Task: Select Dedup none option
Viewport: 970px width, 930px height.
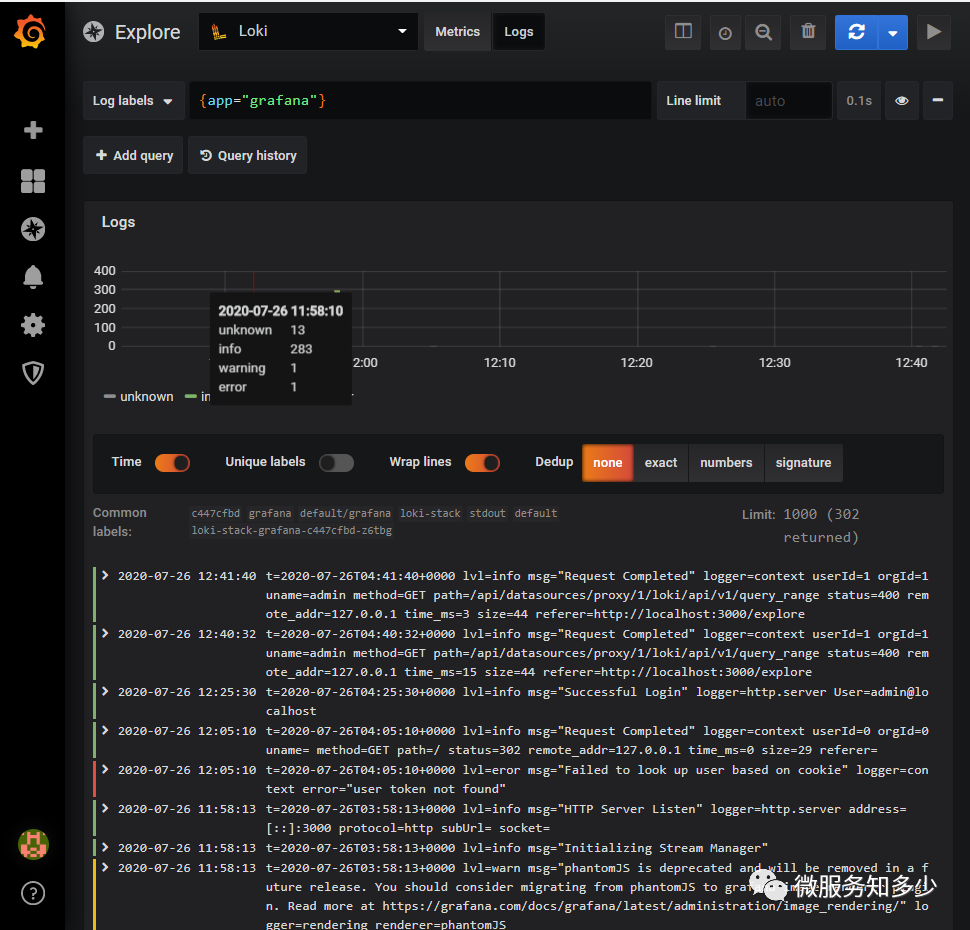Action: coord(607,463)
